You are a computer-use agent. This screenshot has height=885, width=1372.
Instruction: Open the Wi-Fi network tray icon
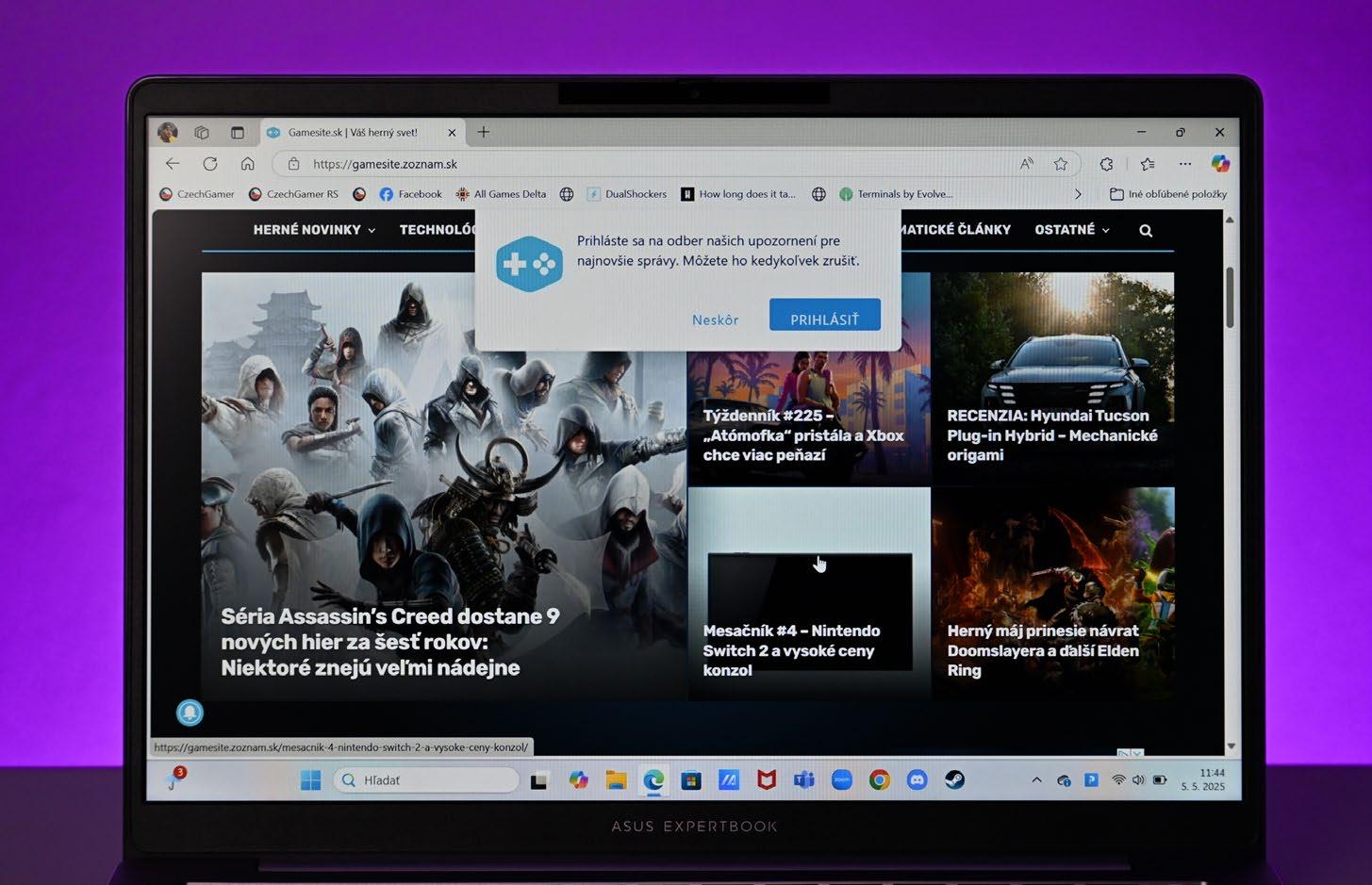click(1119, 780)
